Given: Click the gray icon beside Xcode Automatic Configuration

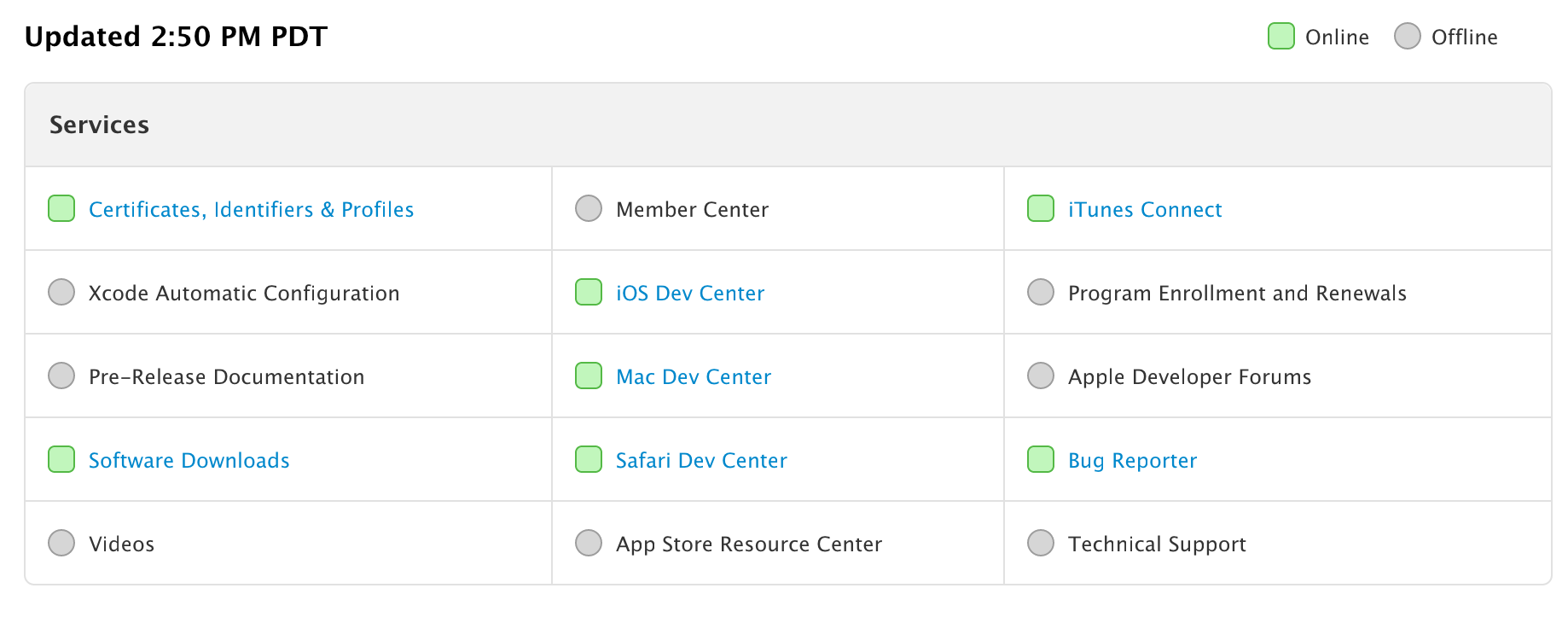Looking at the screenshot, I should point(61,292).
